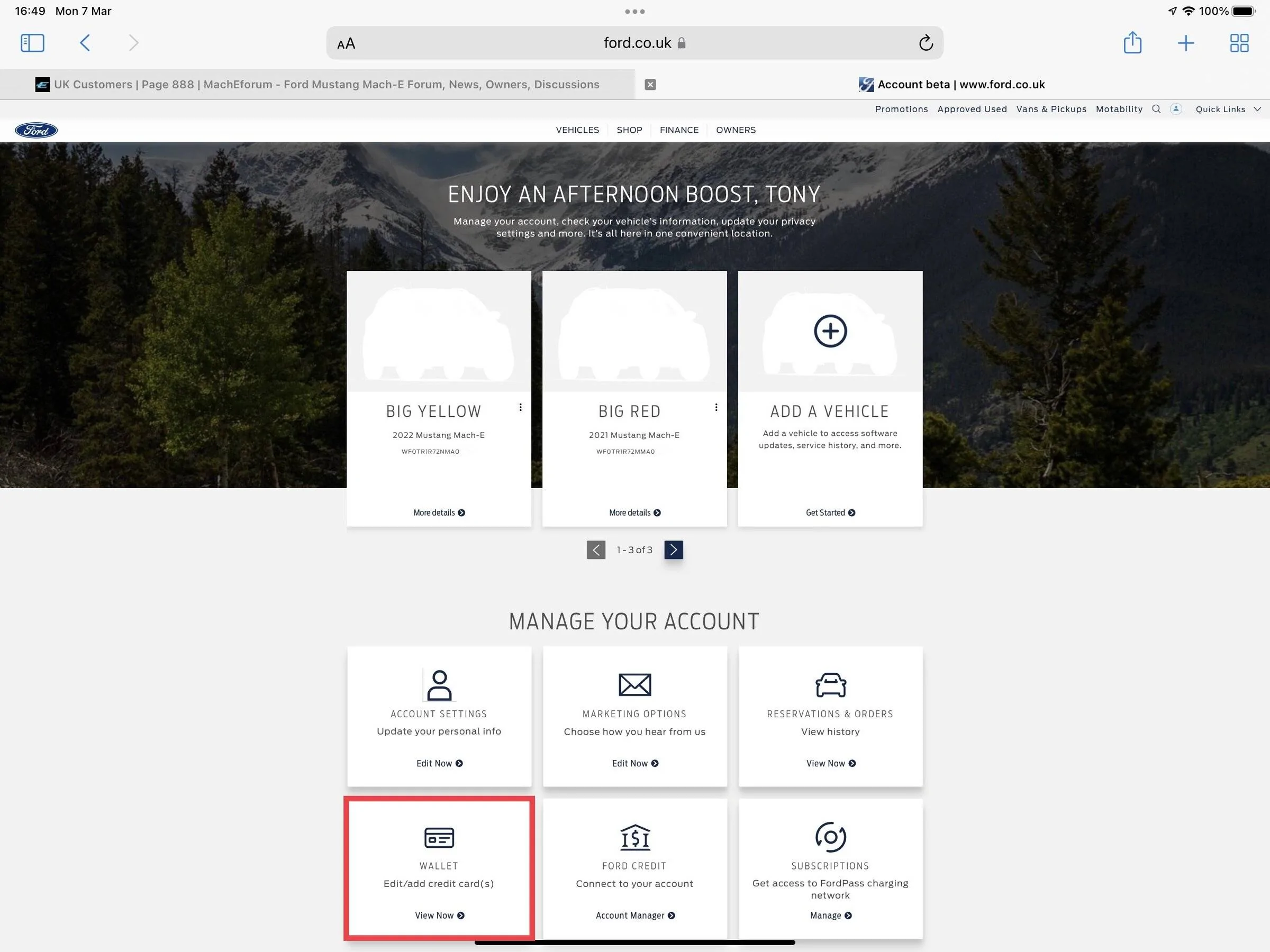Select the Account beta ford.co.uk tab
The image size is (1270, 952).
952,84
